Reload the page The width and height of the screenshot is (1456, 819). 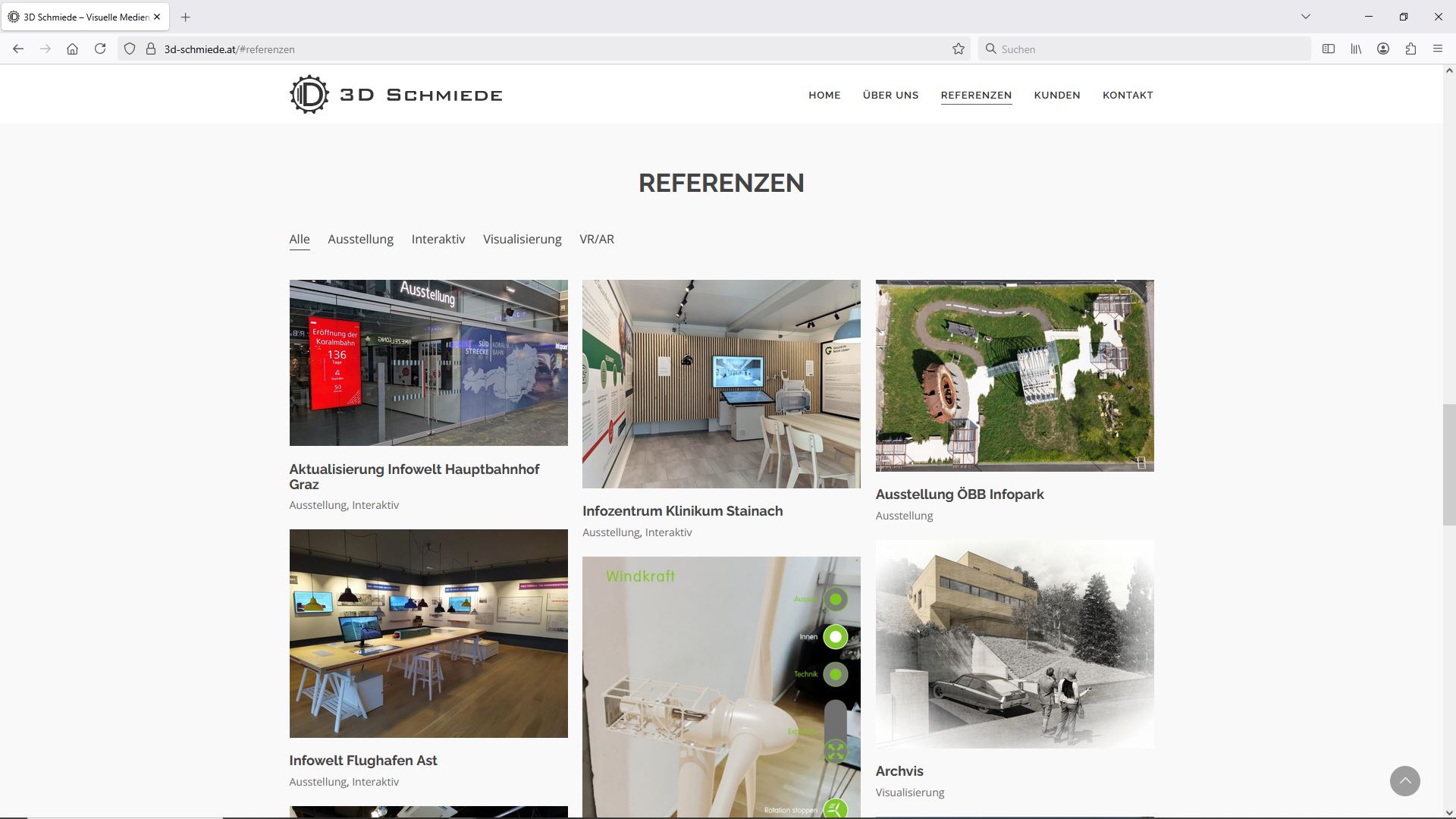point(100,49)
